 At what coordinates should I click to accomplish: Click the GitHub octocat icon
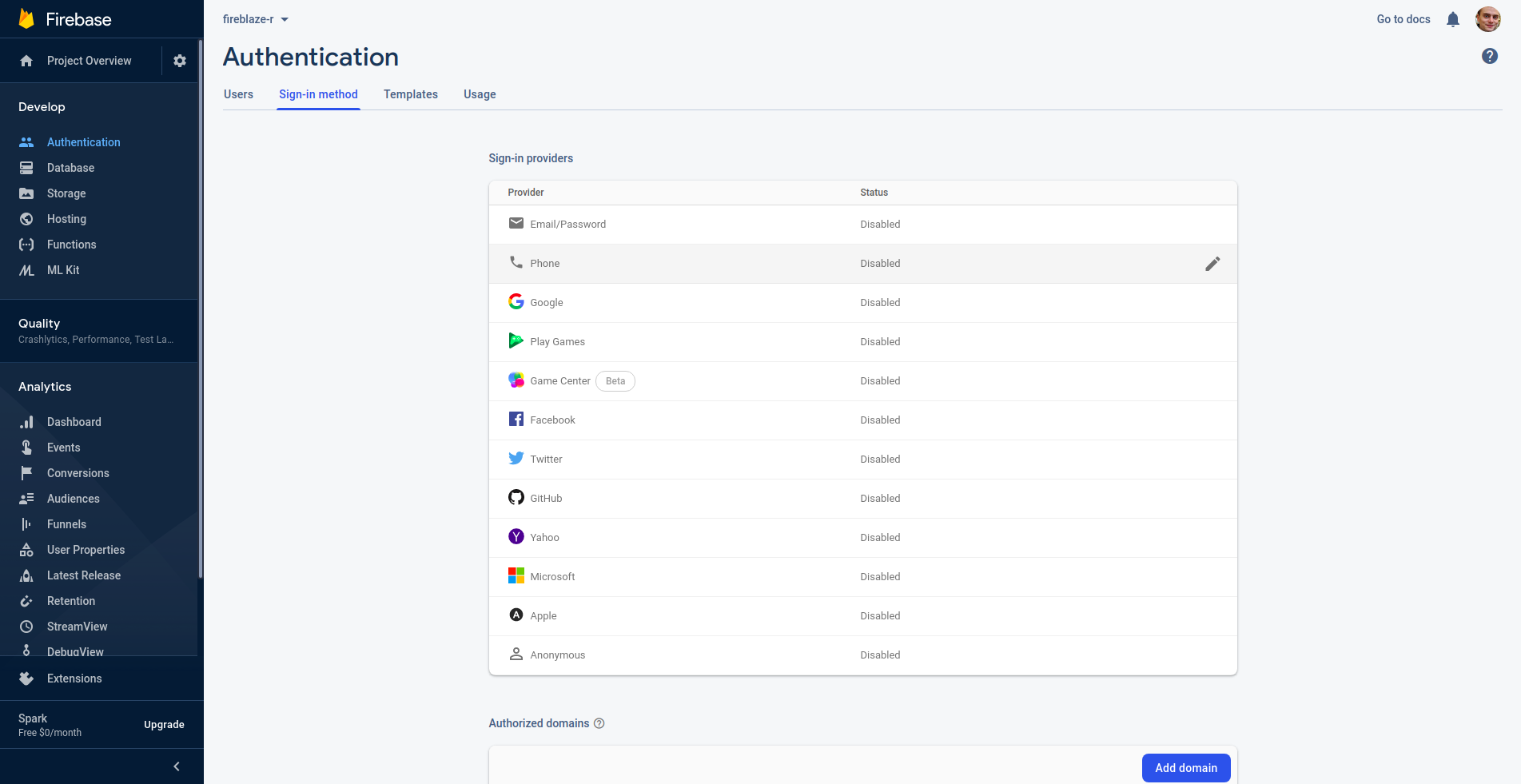coord(516,497)
